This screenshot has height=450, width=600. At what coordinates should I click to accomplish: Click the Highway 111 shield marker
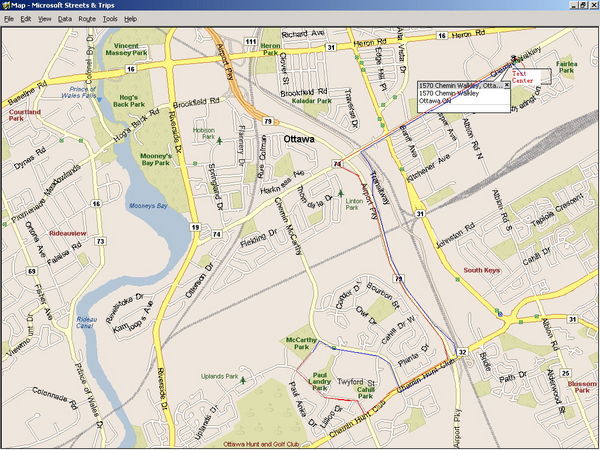tap(249, 40)
